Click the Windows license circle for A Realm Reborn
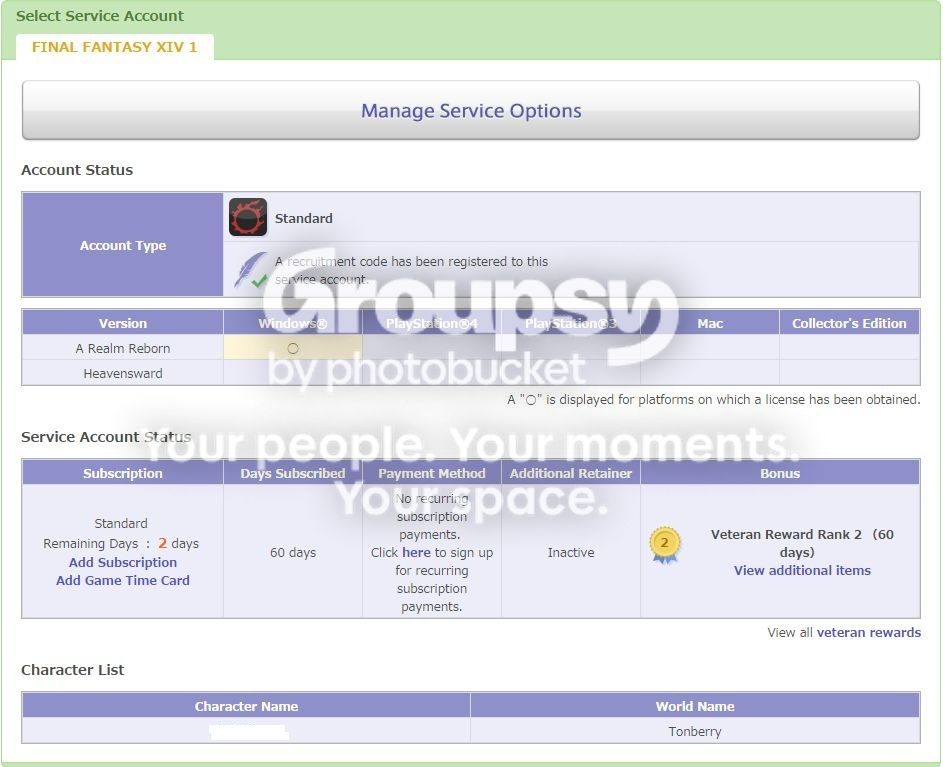943x767 pixels. click(x=293, y=348)
